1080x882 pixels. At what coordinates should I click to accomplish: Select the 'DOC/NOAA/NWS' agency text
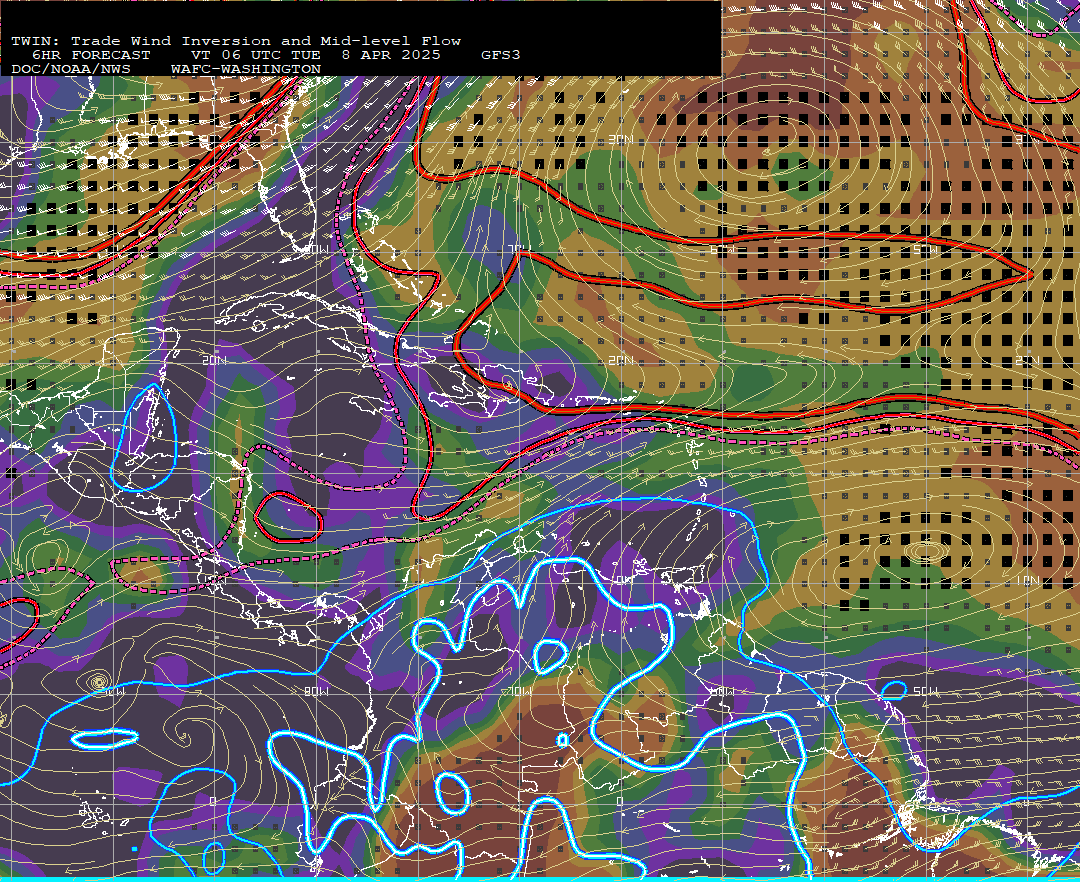pos(71,70)
